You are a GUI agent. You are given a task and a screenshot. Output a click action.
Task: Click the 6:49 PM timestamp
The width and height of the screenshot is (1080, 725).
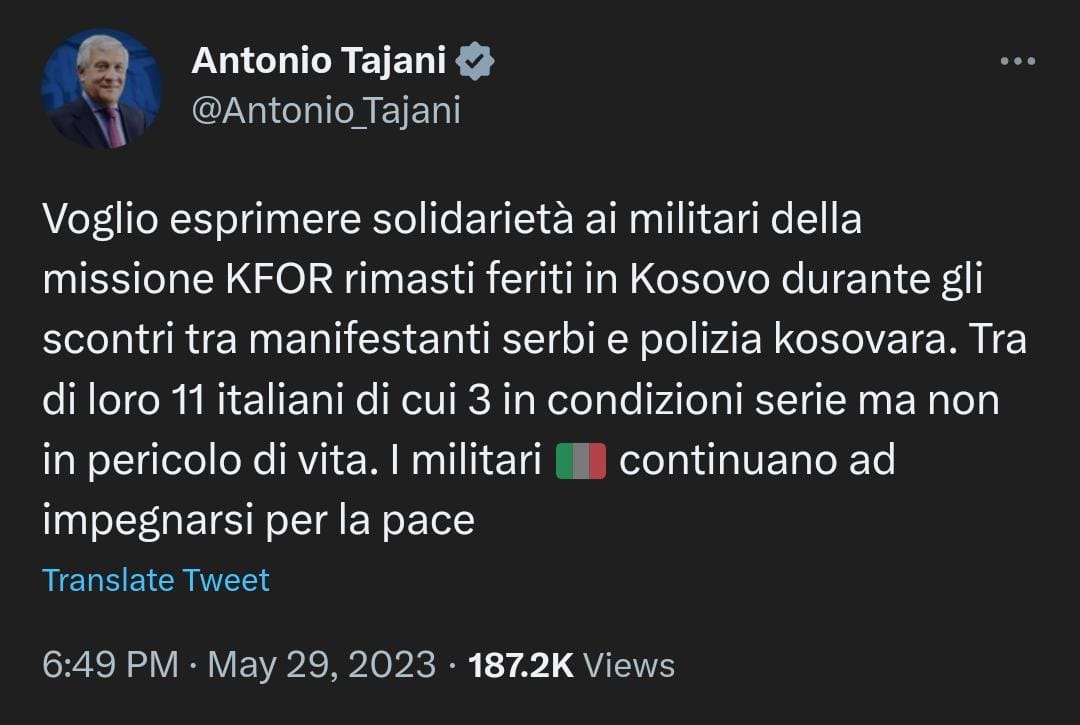click(x=110, y=665)
